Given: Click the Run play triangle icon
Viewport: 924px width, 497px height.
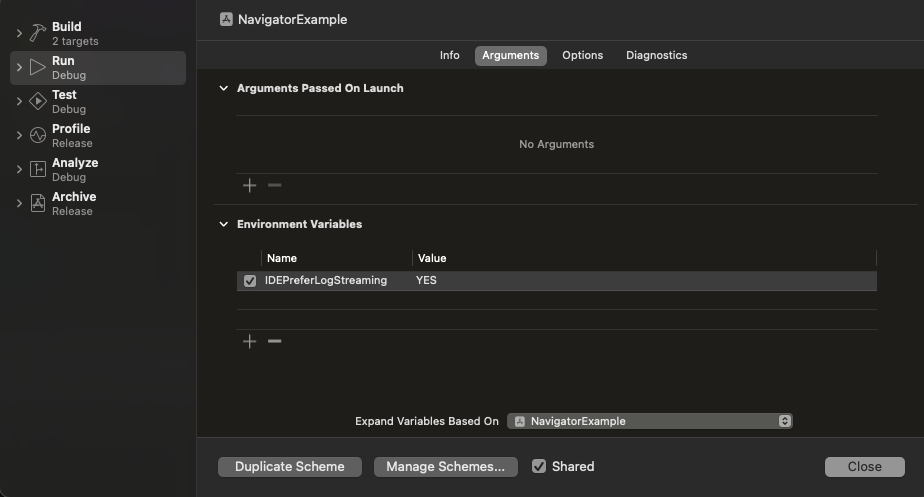Looking at the screenshot, I should (x=38, y=67).
